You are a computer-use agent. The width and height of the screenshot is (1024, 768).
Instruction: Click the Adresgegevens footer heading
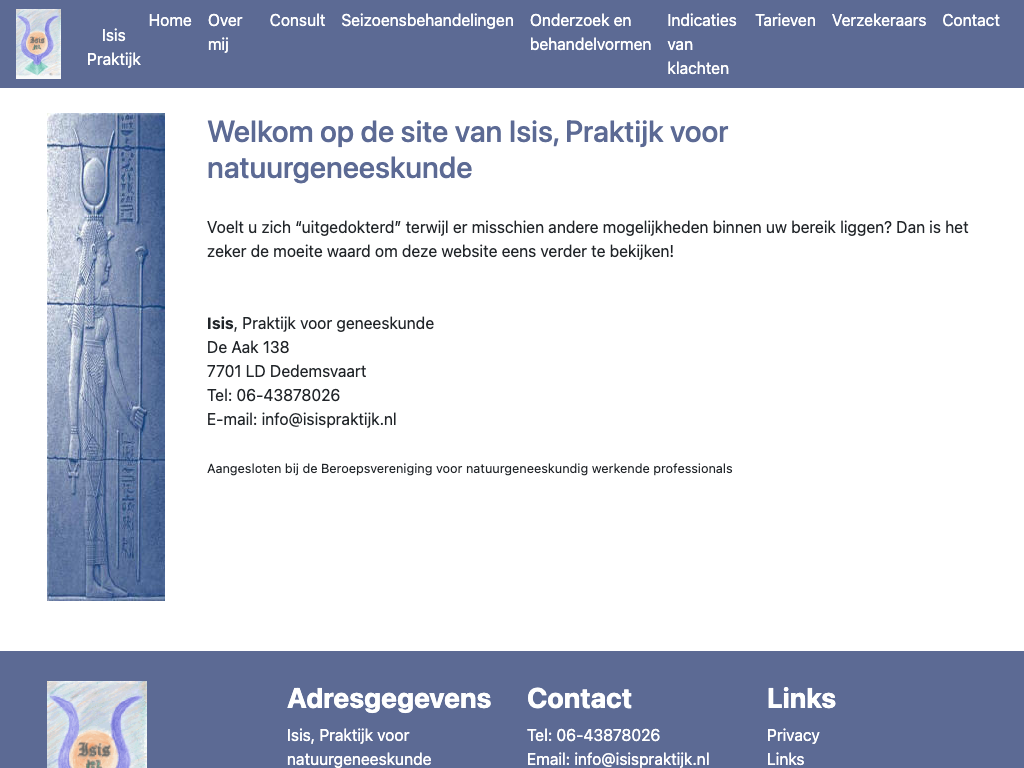coord(389,698)
